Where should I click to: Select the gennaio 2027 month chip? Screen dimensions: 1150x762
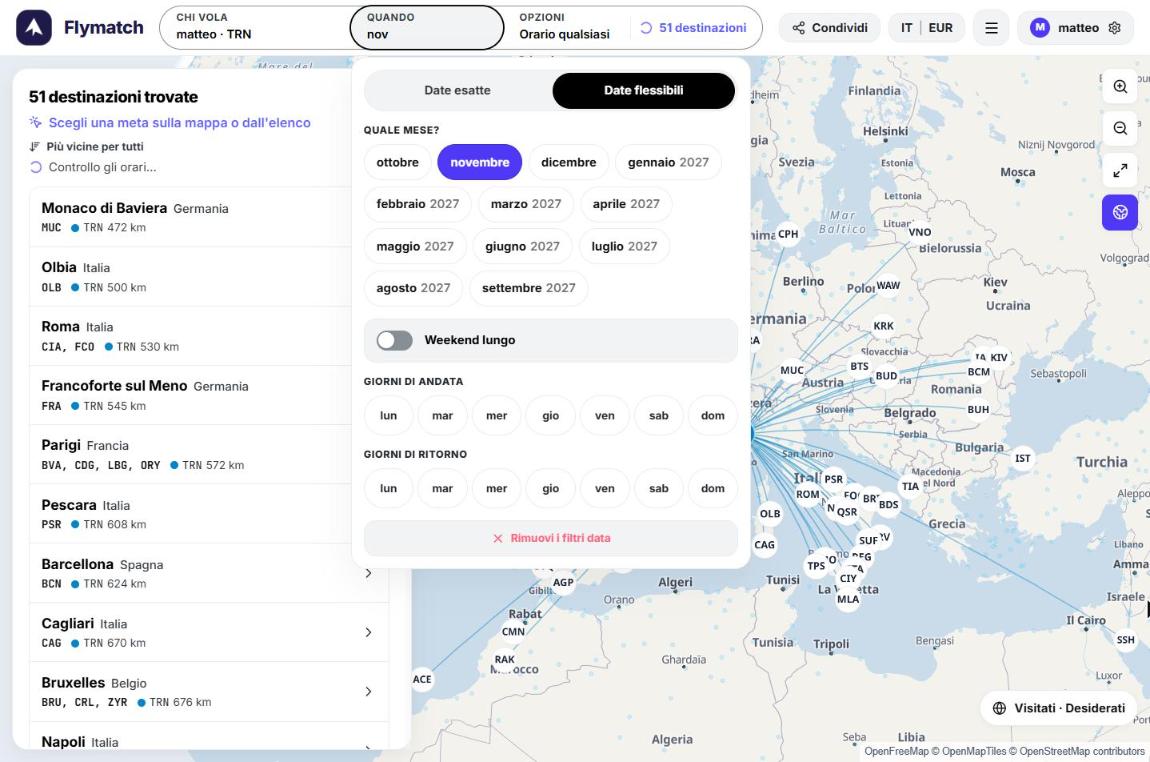[x=668, y=162]
